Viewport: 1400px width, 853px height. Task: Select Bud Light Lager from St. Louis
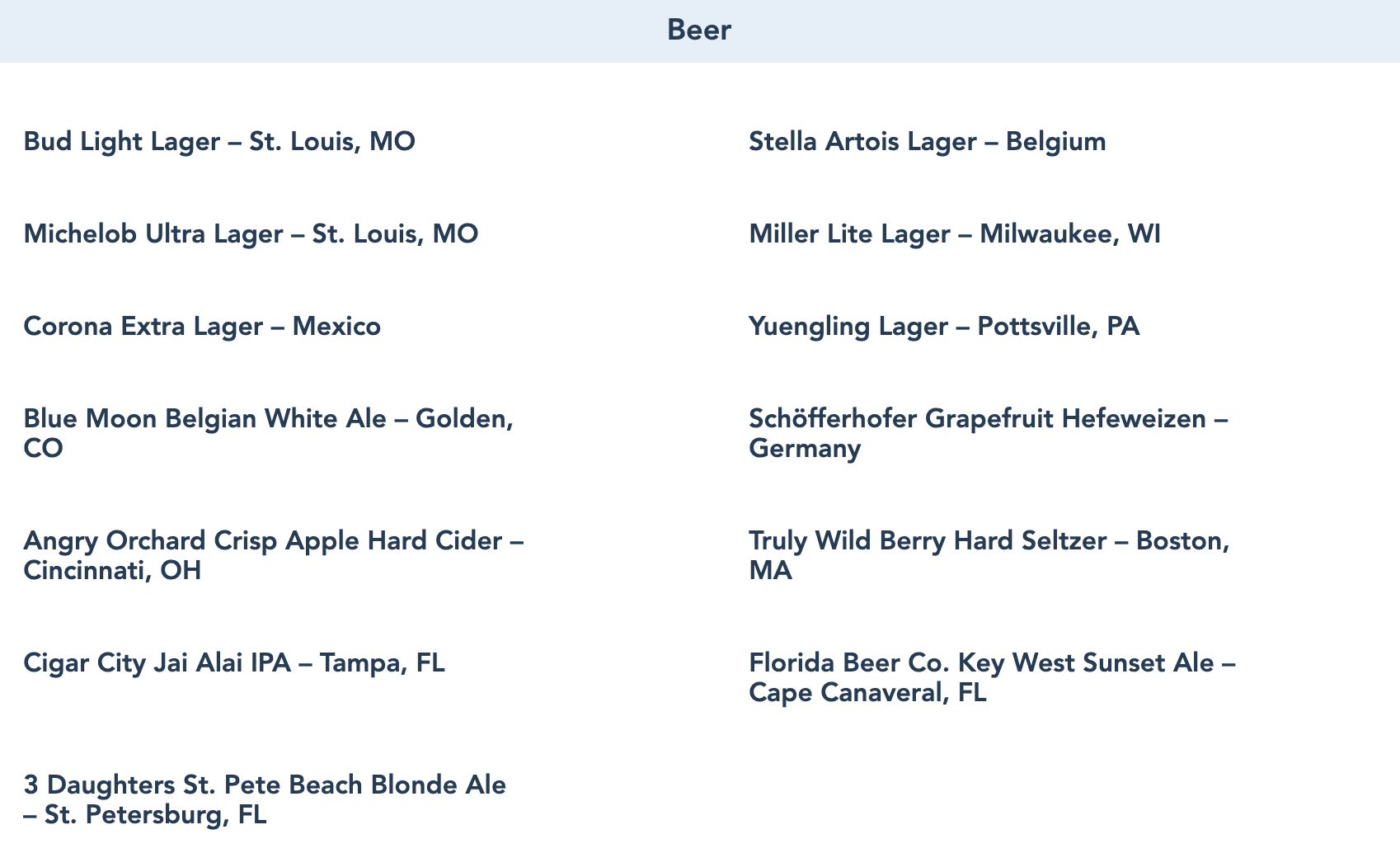tap(219, 142)
